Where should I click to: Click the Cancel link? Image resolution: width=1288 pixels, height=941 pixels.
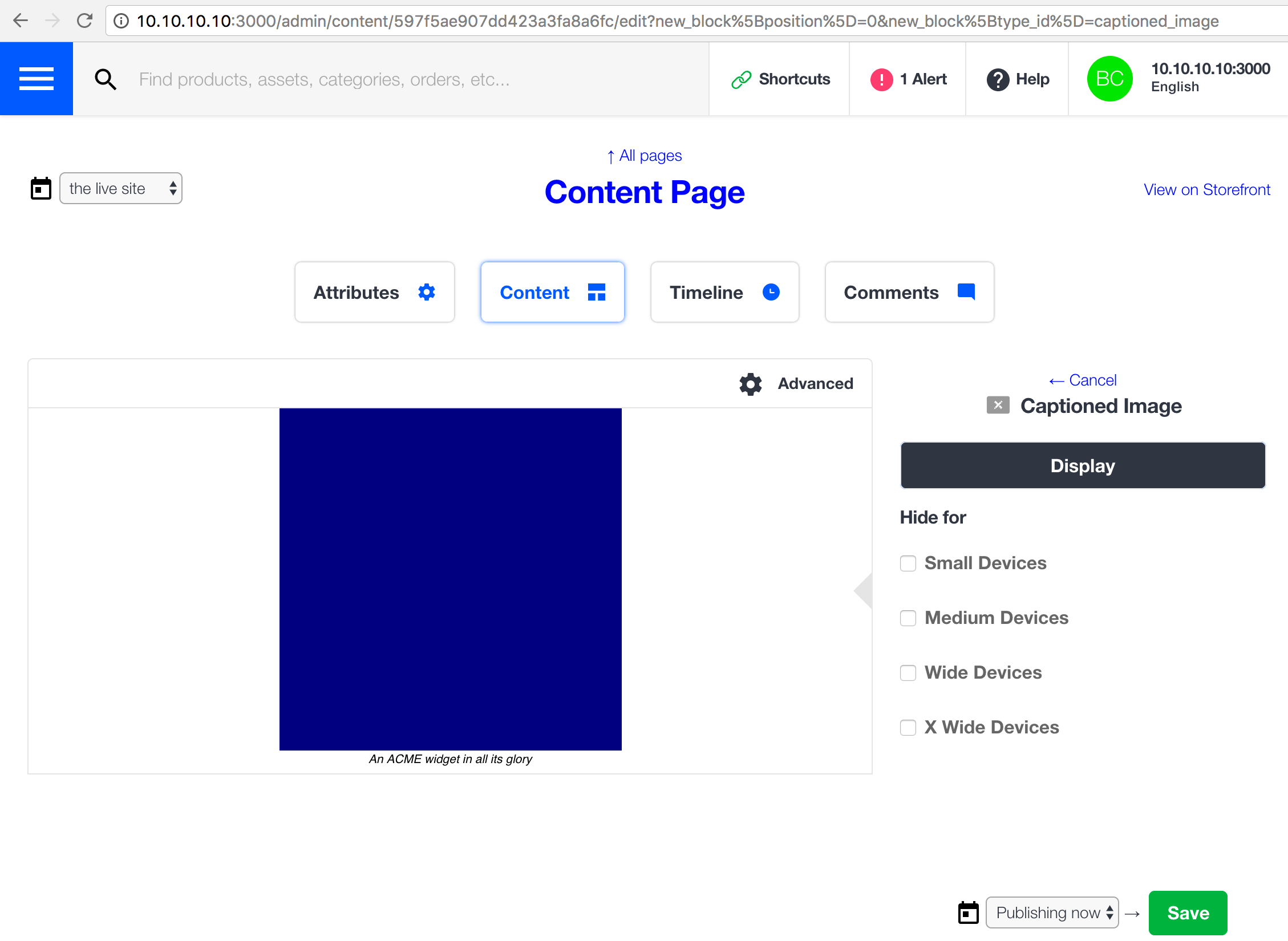(x=1083, y=380)
